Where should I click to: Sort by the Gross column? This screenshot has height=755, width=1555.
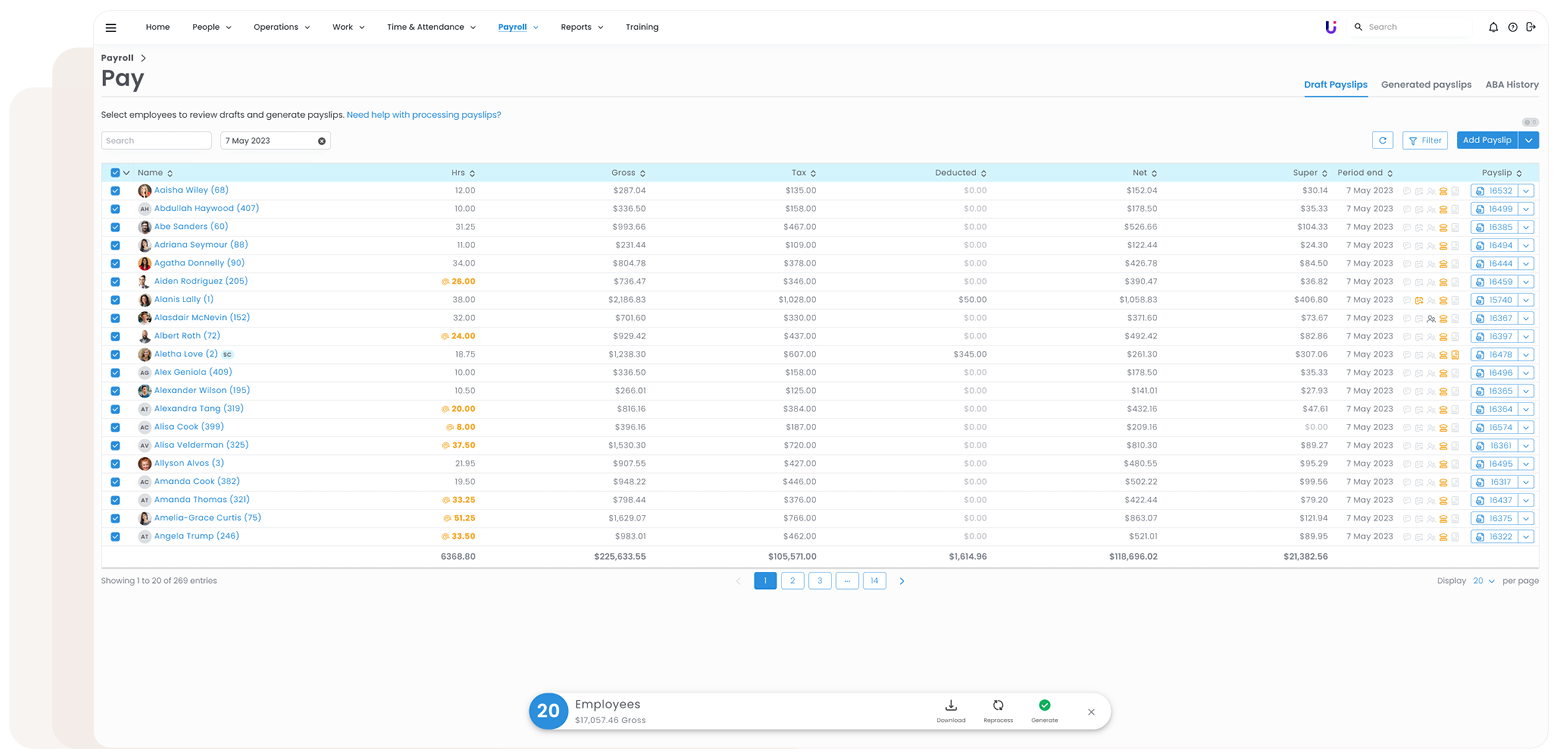pyautogui.click(x=628, y=173)
